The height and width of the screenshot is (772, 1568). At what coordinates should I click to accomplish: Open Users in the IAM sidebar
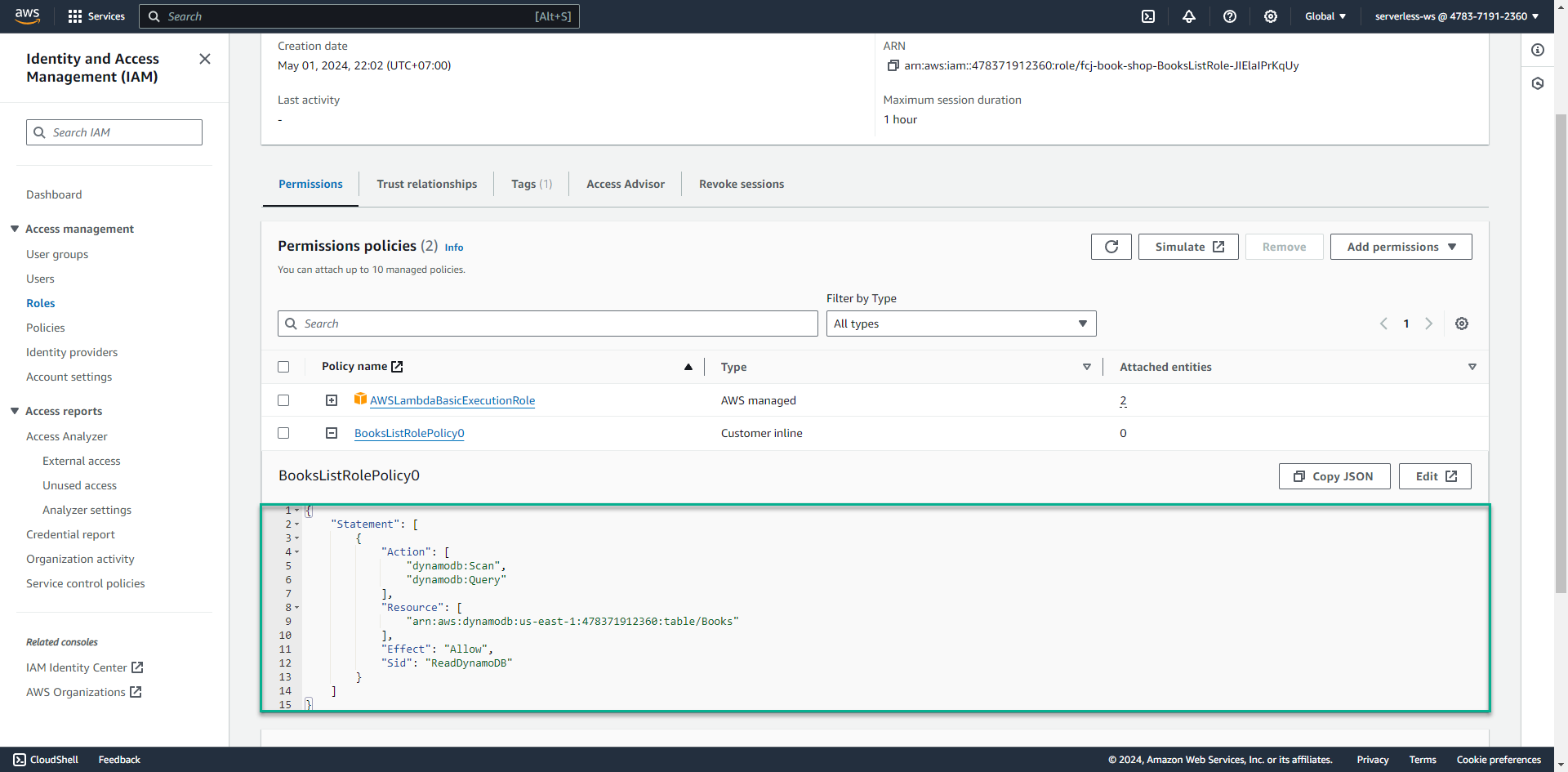[x=40, y=279]
